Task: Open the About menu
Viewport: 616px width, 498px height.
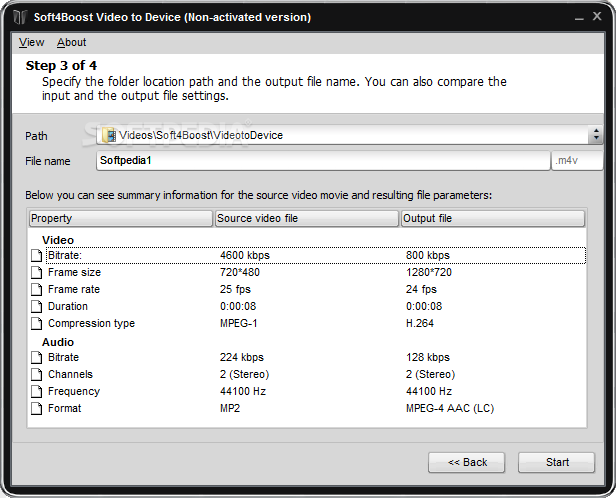Action: point(72,42)
